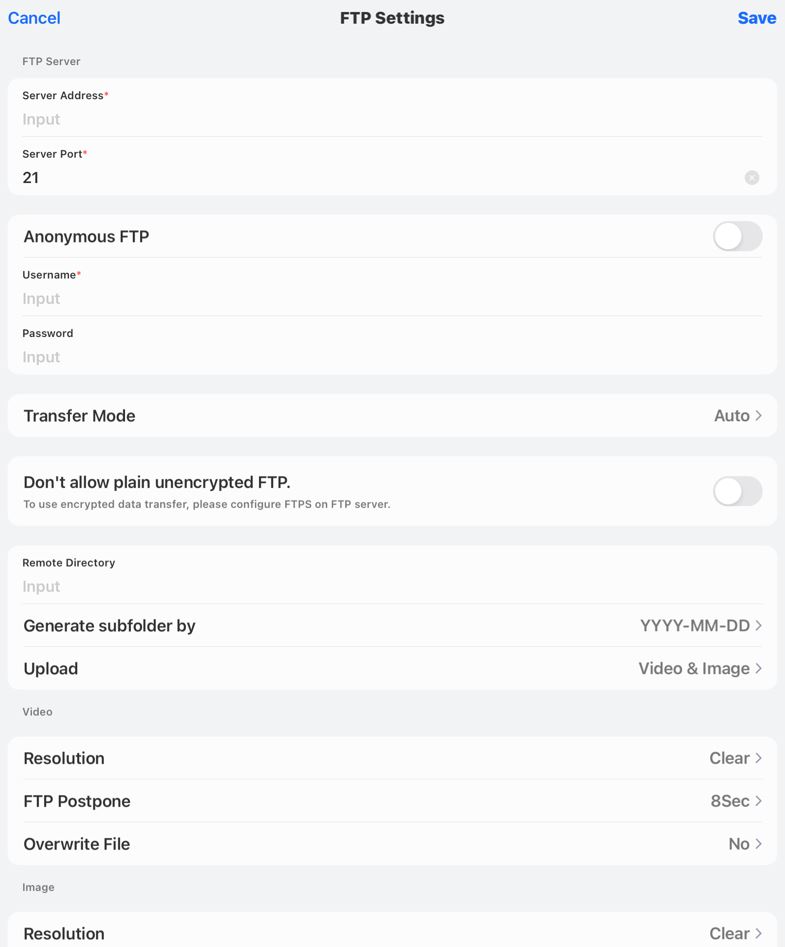785x947 pixels.
Task: Open Generate subfolder by options
Action: [392, 626]
